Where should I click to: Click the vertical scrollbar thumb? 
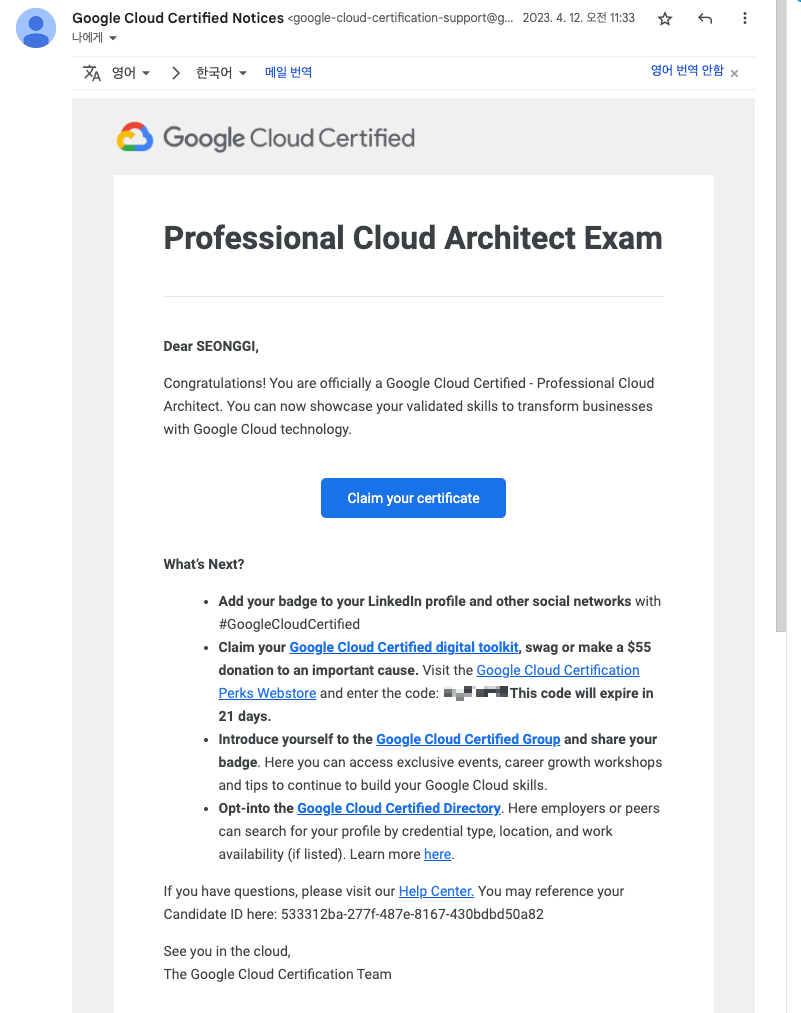click(x=781, y=317)
